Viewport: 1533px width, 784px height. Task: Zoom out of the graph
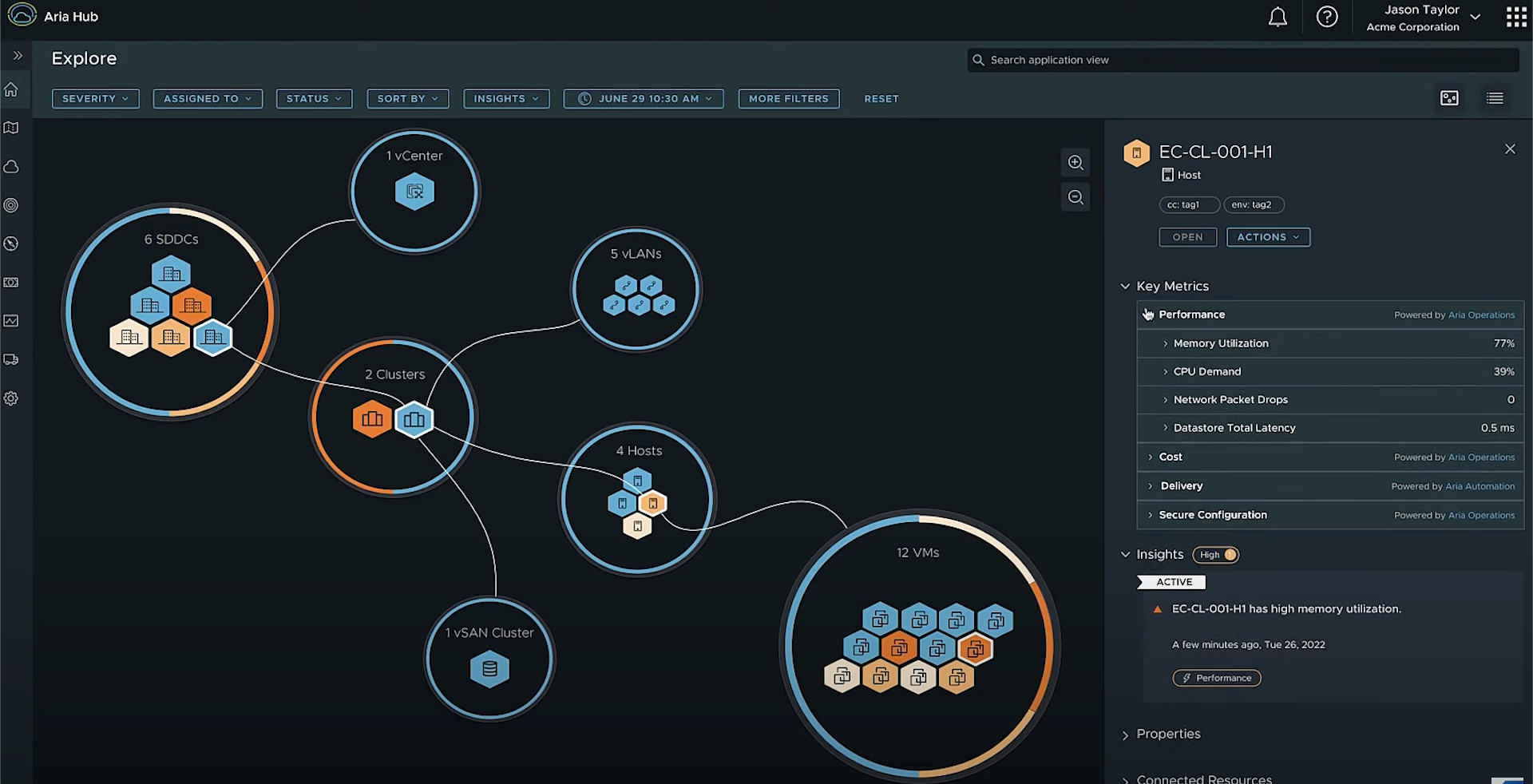[x=1075, y=197]
